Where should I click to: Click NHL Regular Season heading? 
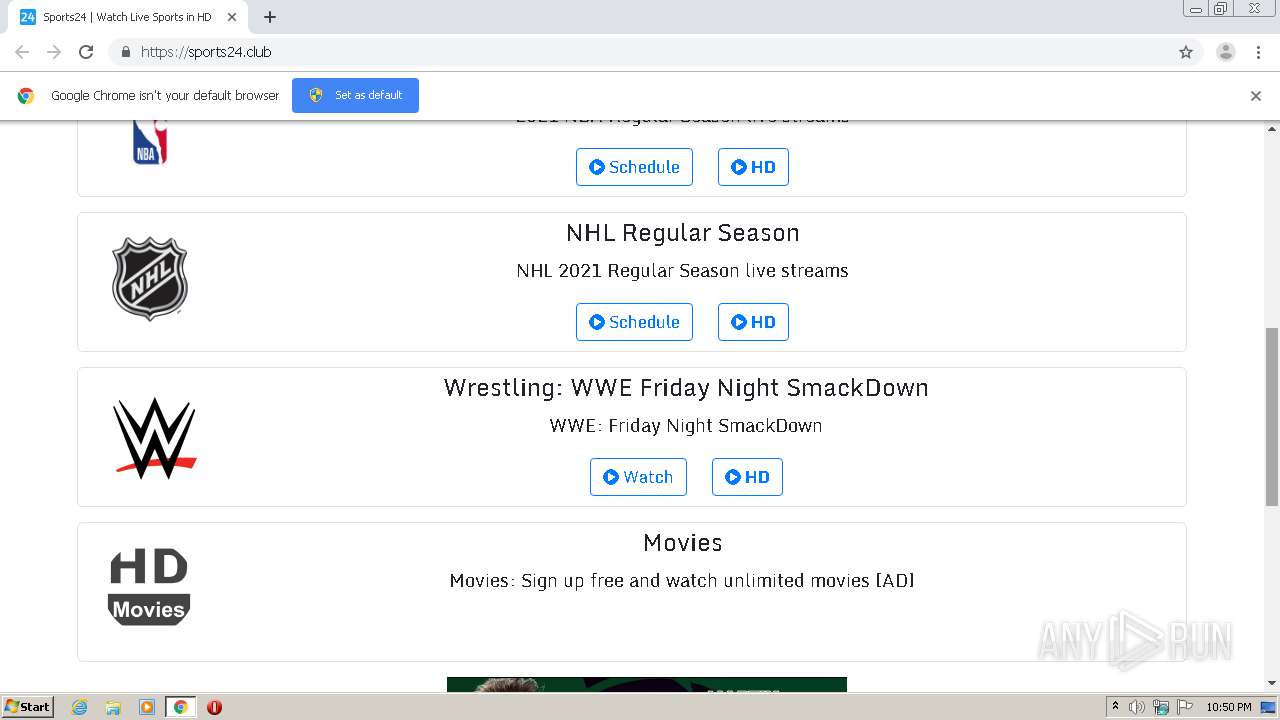tap(682, 233)
